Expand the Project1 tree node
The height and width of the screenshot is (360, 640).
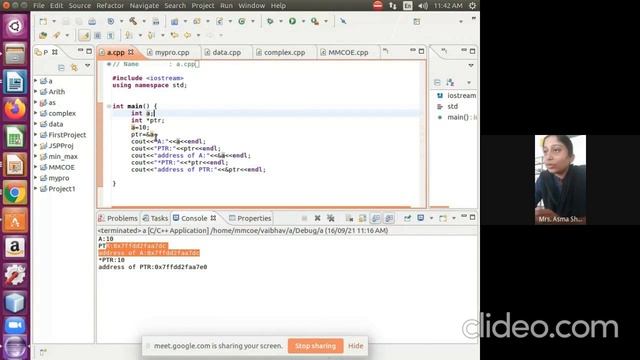[x=36, y=189]
